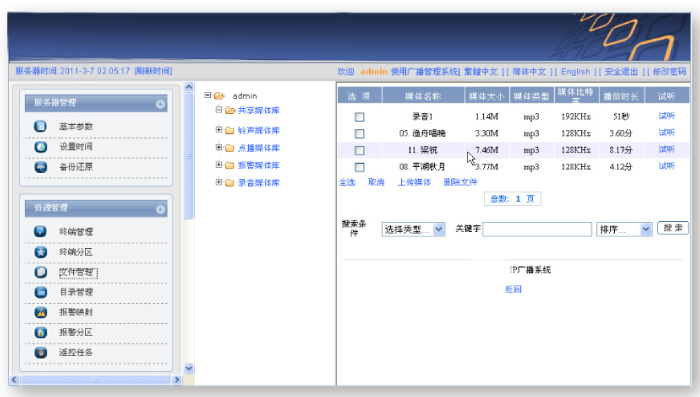This screenshot has width=700, height=397.
Task: Click the 遥控任务 icon in sidebar
Action: point(41,352)
